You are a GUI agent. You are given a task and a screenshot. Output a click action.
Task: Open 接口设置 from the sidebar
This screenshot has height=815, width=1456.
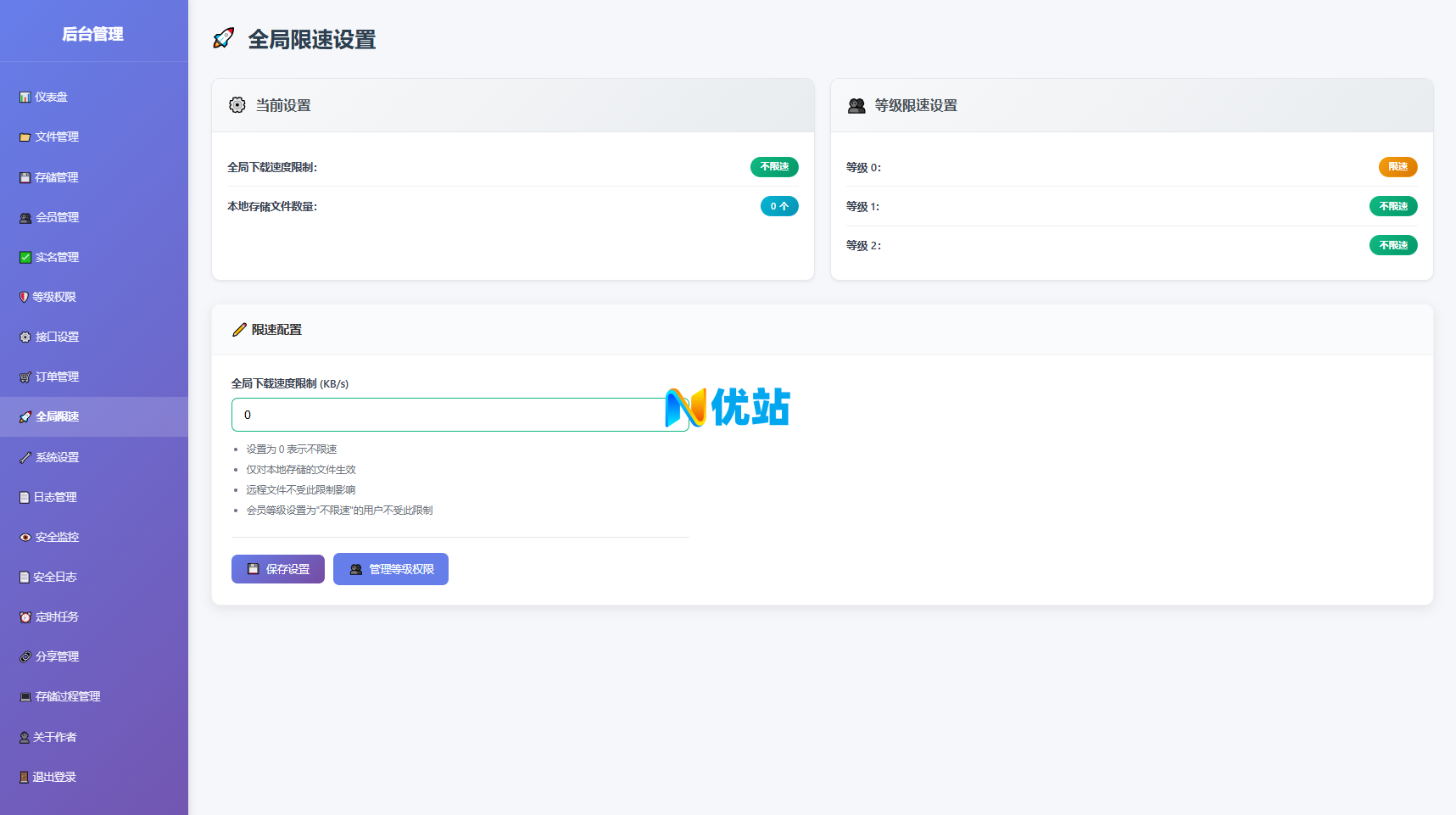pos(56,337)
